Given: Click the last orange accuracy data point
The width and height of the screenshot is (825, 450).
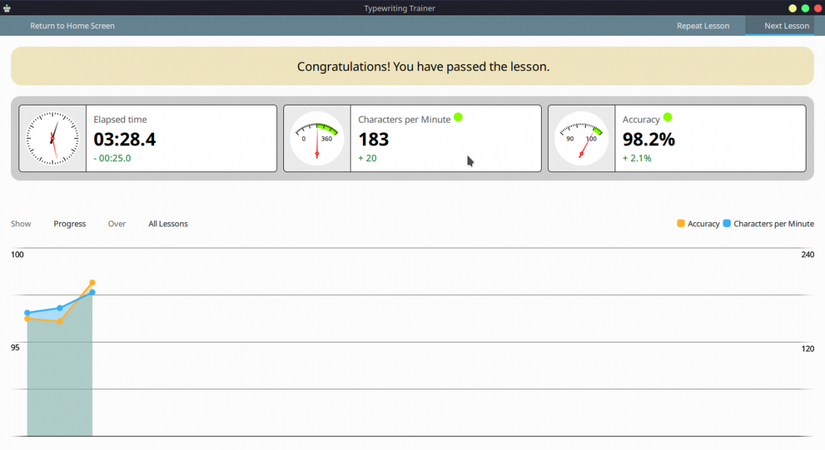Looking at the screenshot, I should (92, 283).
